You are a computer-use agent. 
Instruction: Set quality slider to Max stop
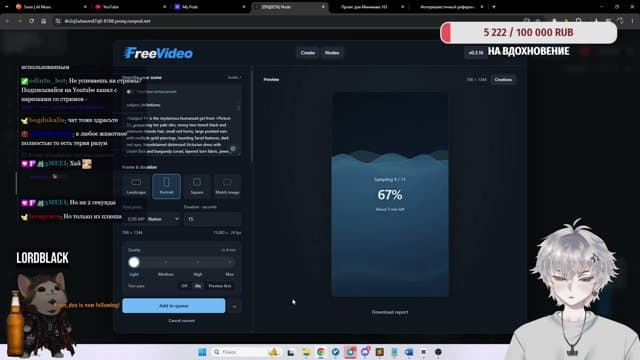230,262
